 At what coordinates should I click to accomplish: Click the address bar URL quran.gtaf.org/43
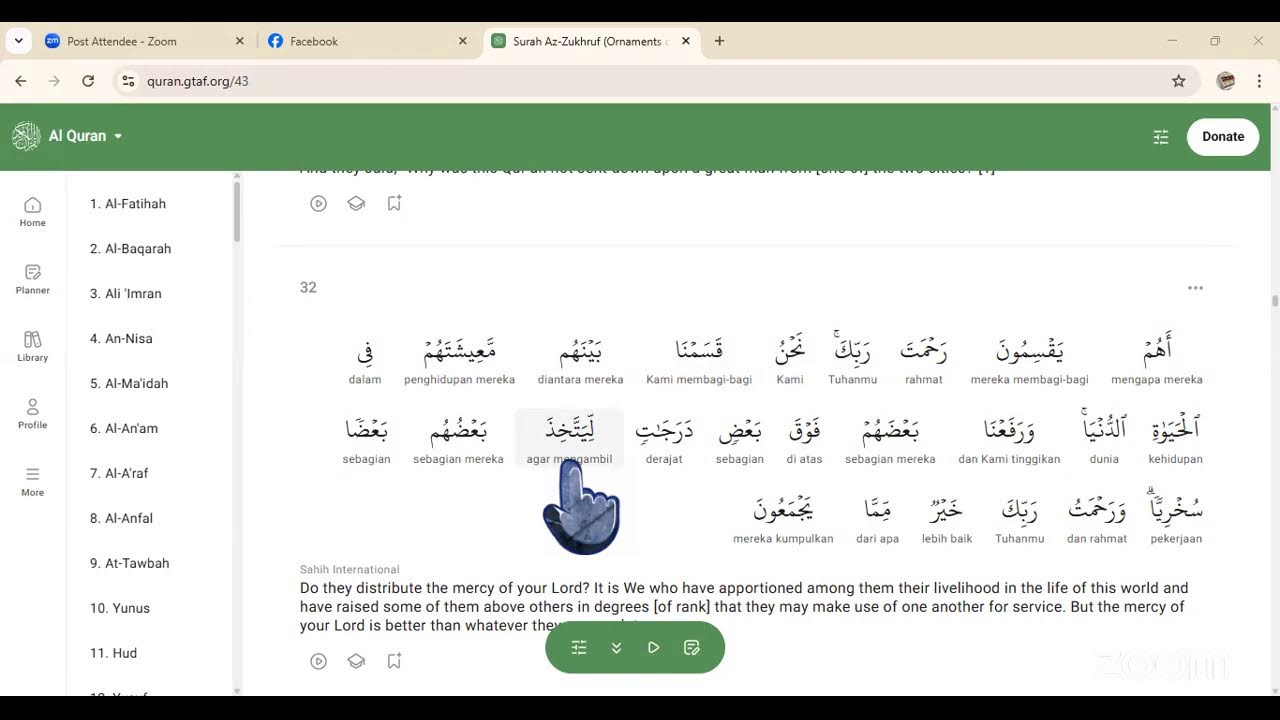pyautogui.click(x=198, y=81)
